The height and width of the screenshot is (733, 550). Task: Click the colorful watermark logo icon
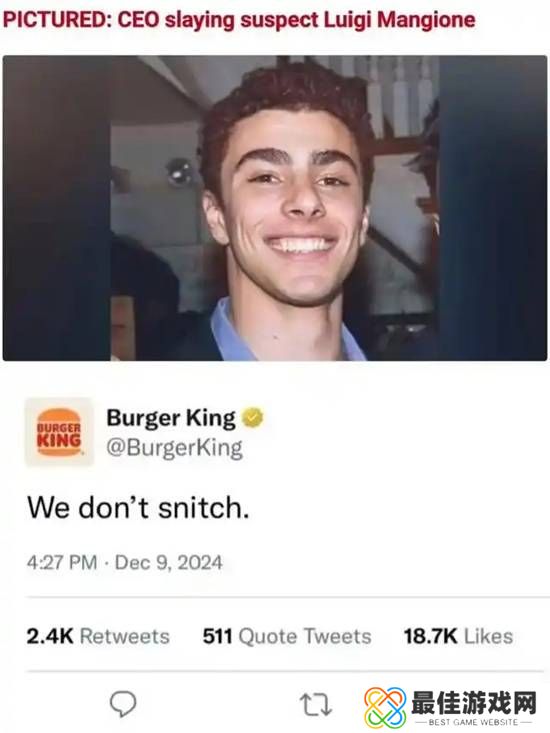[386, 707]
